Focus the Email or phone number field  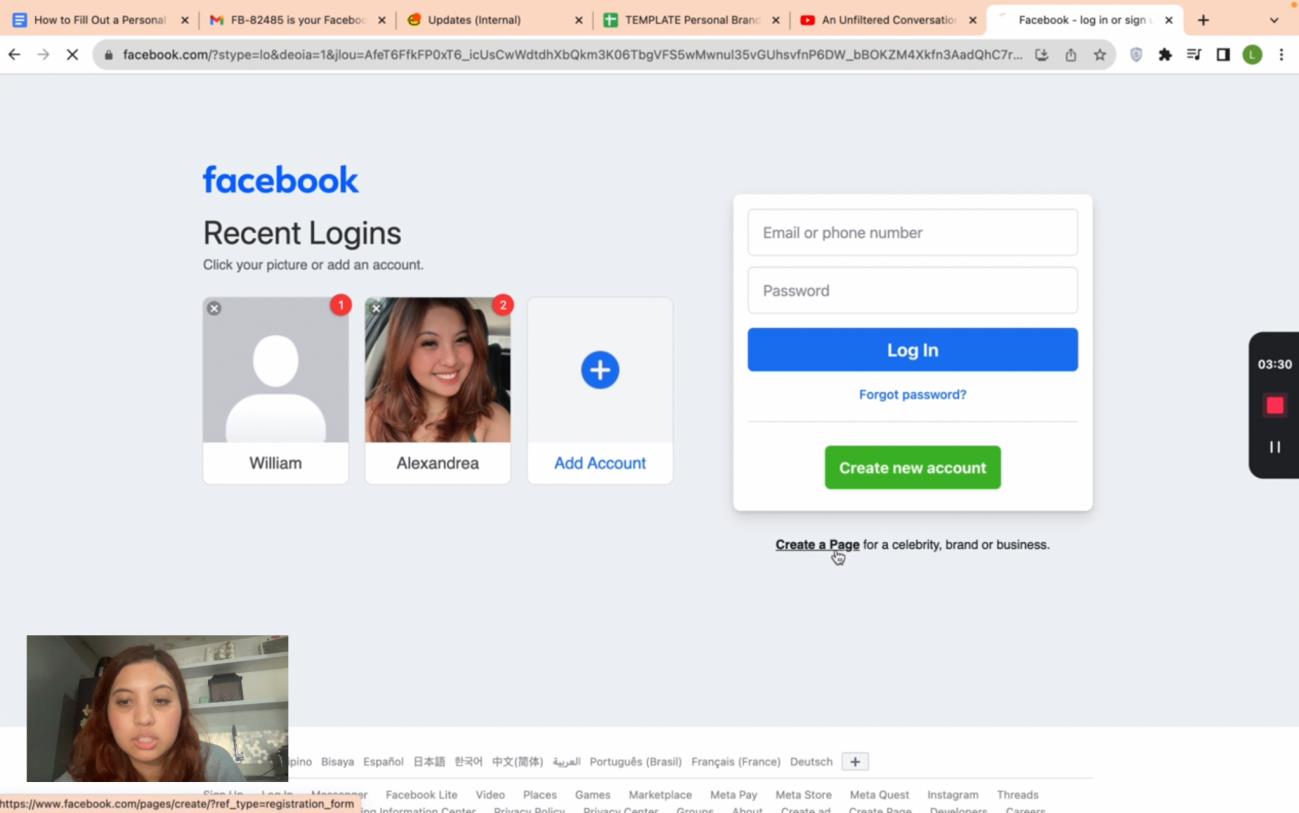point(912,233)
